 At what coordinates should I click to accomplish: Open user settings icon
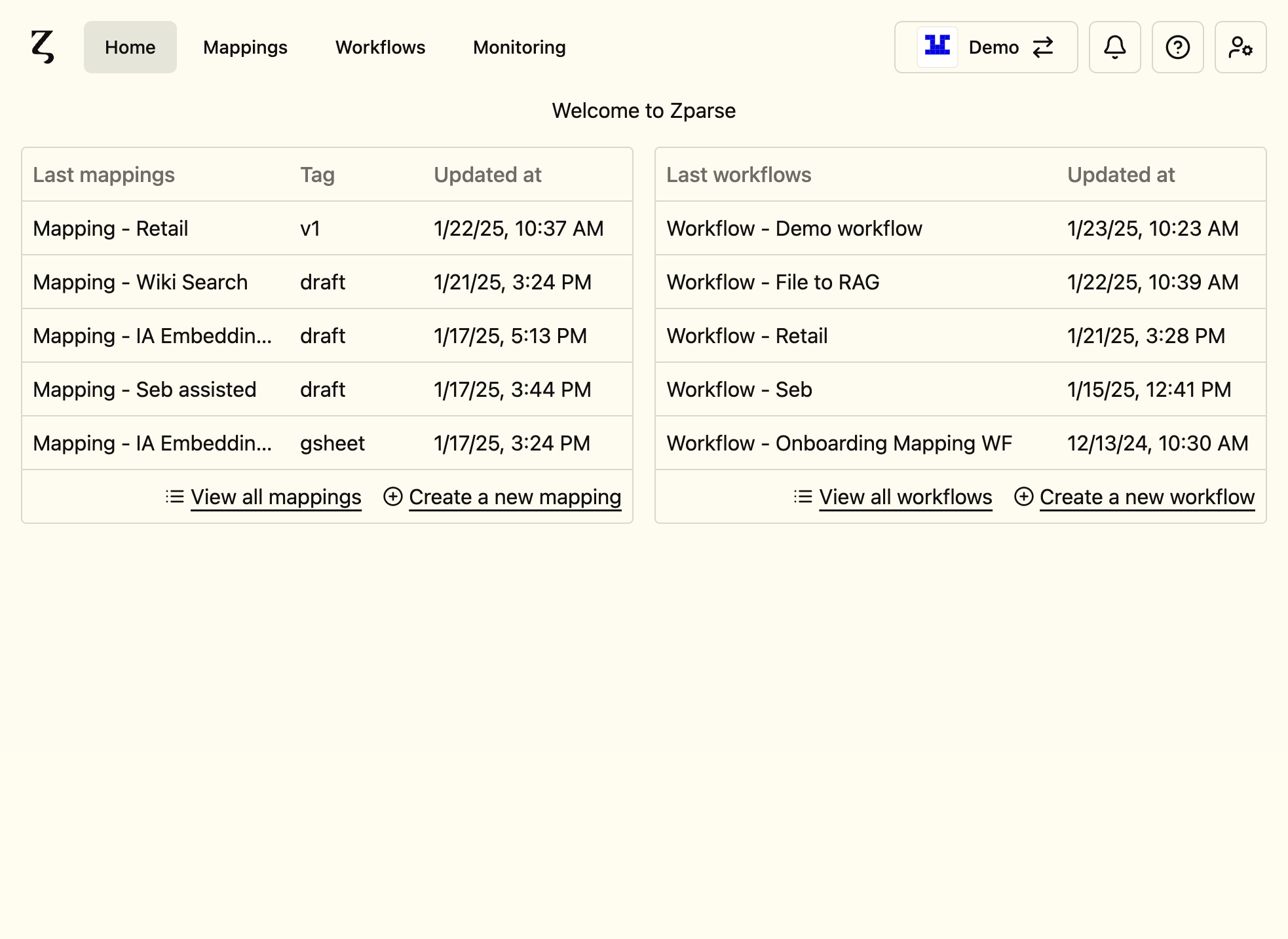1240,47
